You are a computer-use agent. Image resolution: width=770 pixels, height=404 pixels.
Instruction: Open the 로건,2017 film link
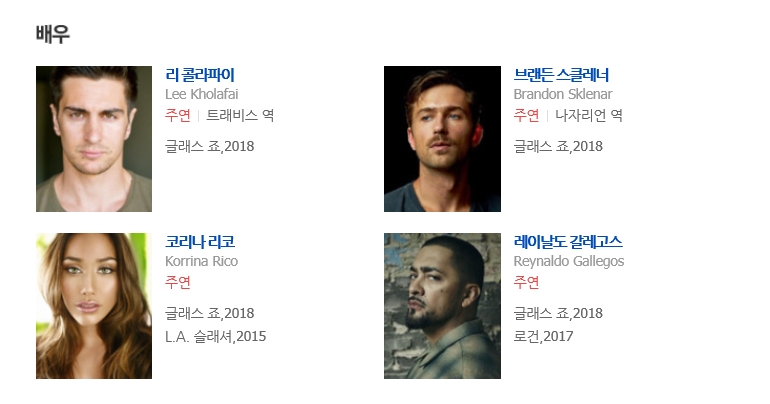point(543,336)
